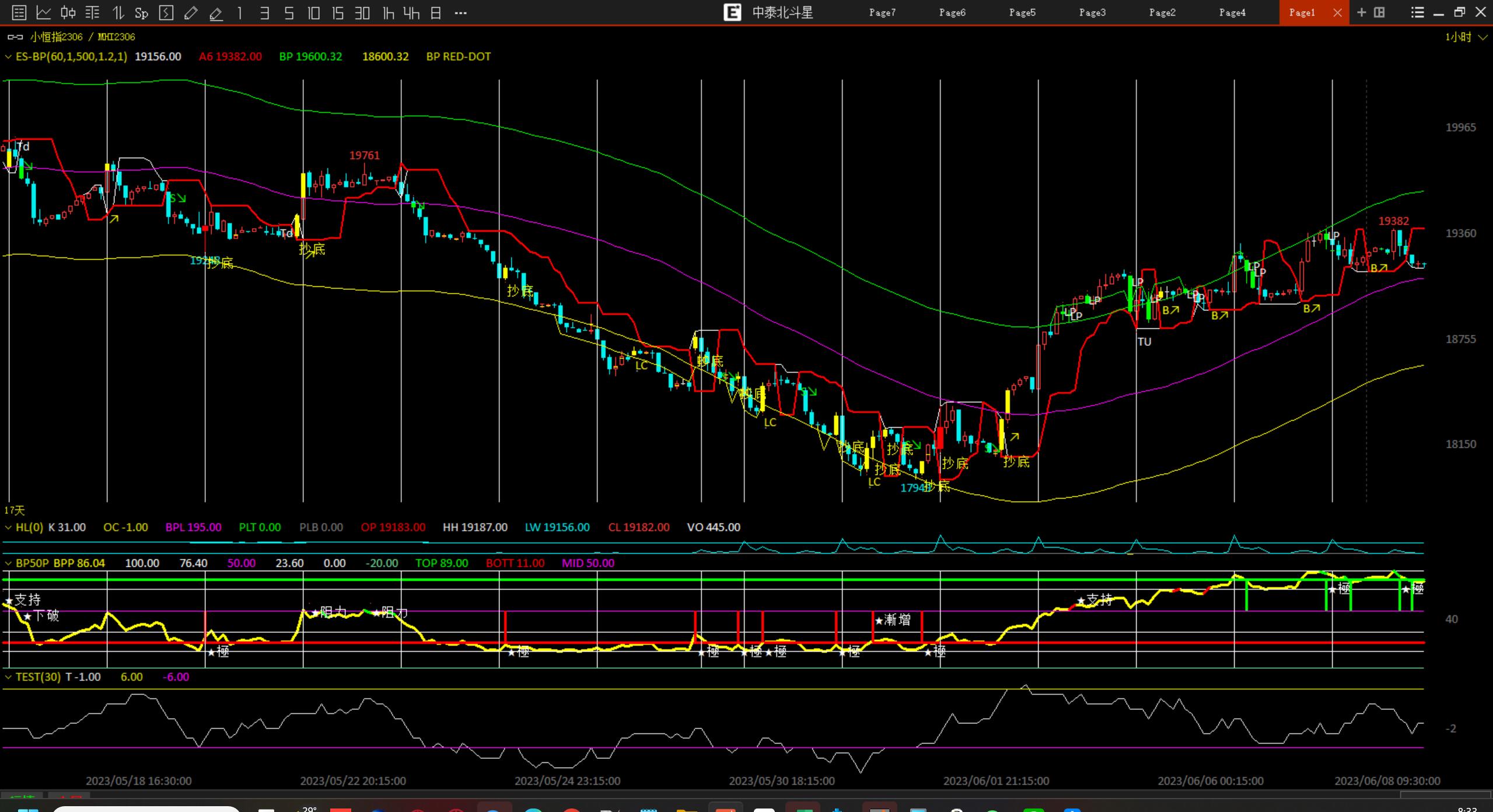
Task: Switch to the Page2 tab
Action: [x=1162, y=12]
